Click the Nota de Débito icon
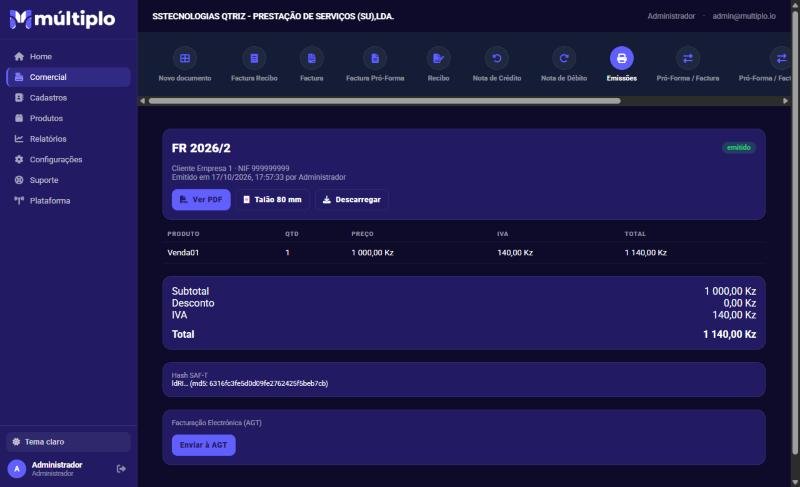The height and width of the screenshot is (487, 800). click(x=564, y=58)
